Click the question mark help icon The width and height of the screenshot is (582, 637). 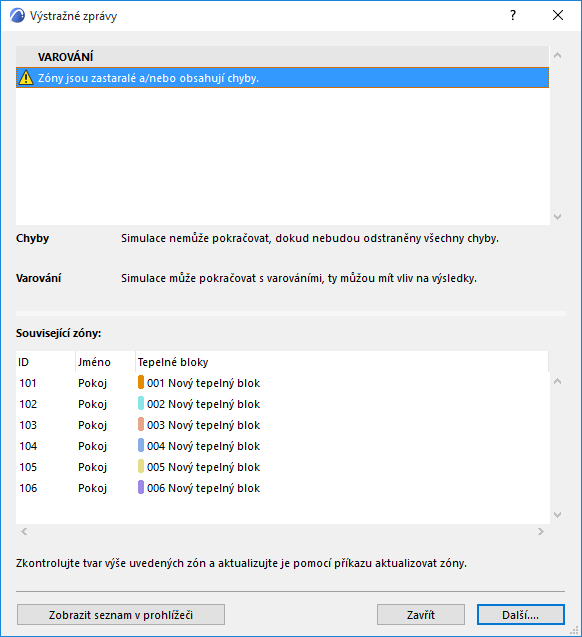513,15
